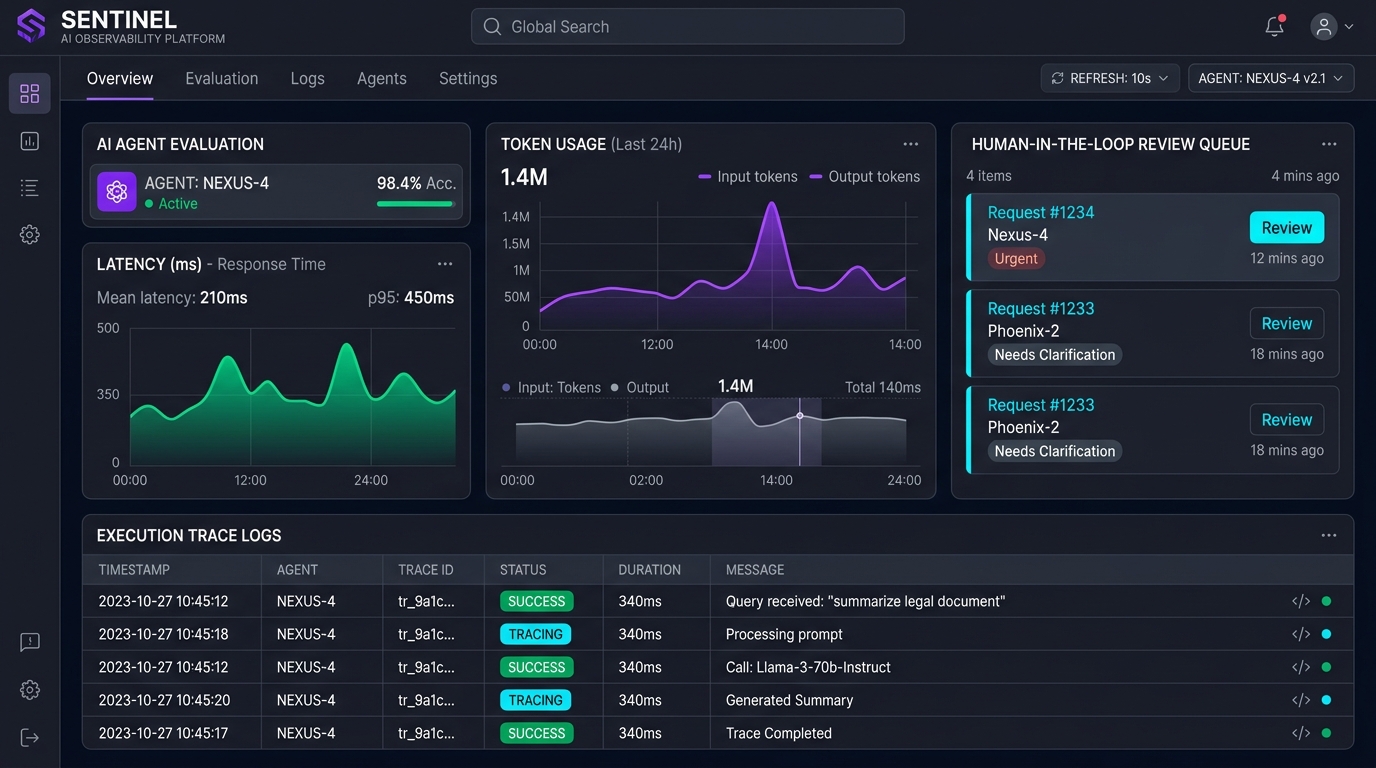Open the user profile avatar menu

(1324, 27)
